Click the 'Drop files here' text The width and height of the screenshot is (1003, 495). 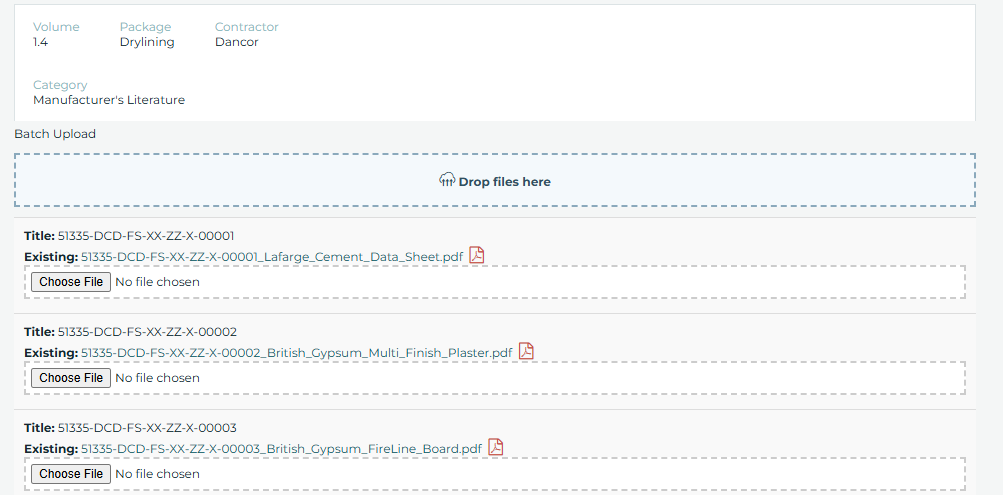pyautogui.click(x=505, y=182)
